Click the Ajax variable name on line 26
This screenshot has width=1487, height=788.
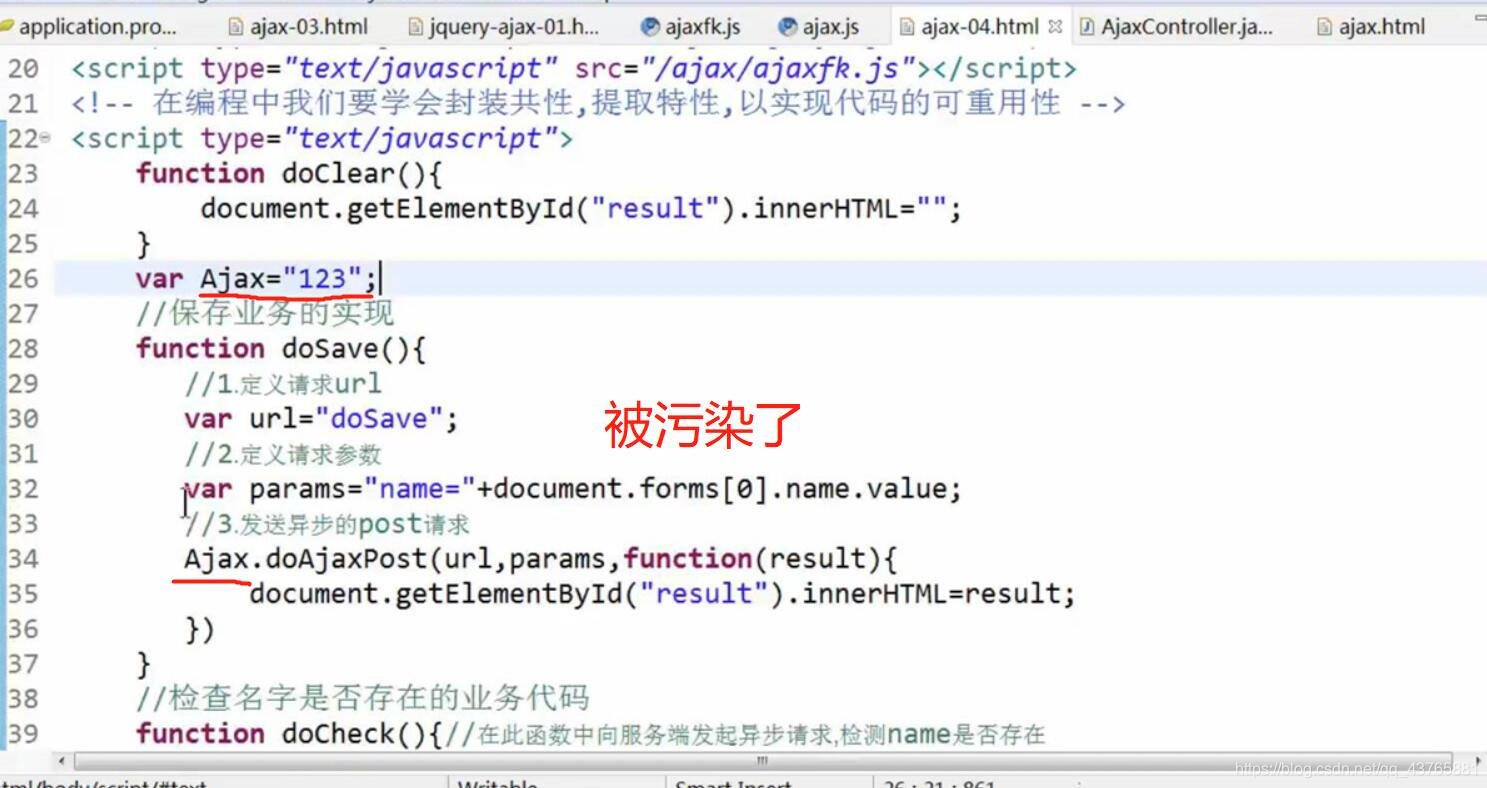[x=232, y=278]
